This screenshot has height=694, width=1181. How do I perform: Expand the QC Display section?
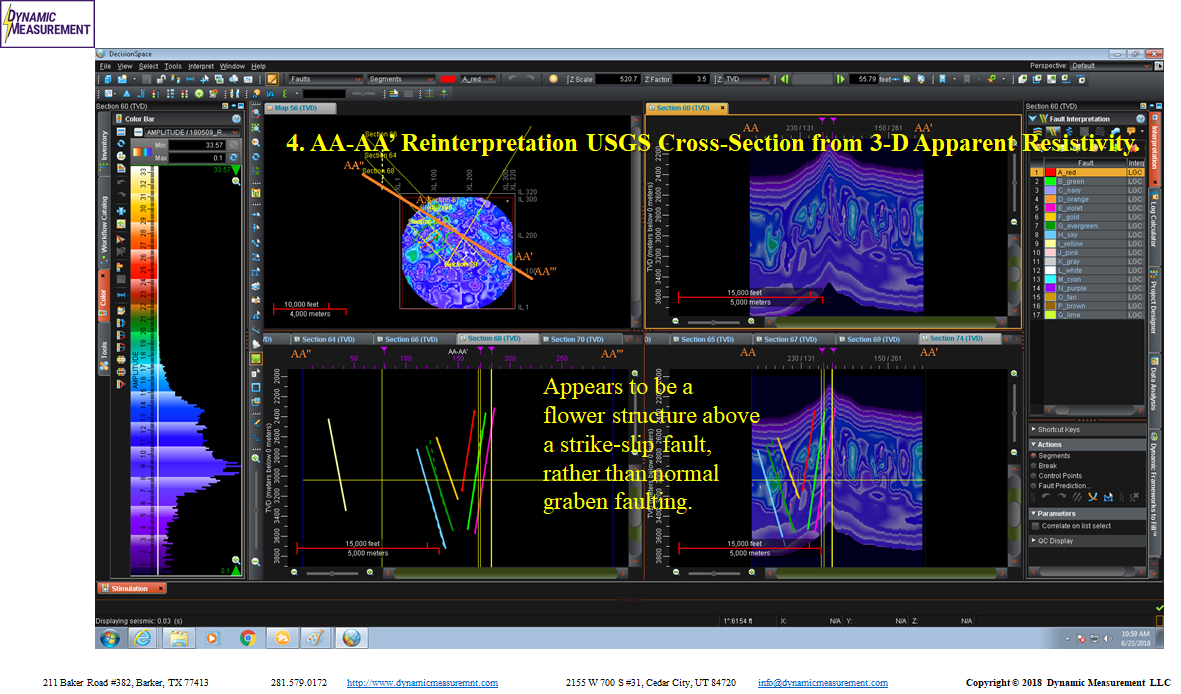click(1087, 541)
